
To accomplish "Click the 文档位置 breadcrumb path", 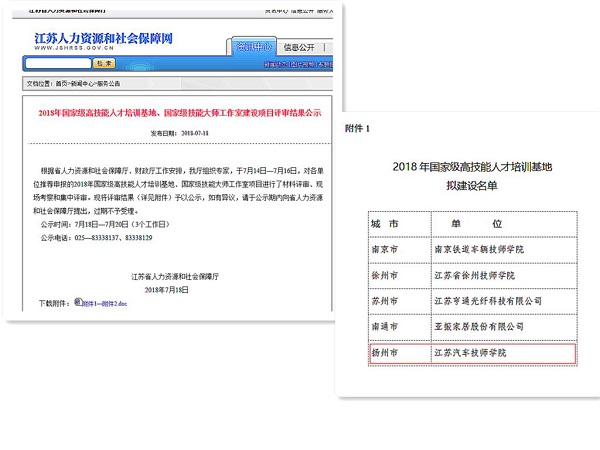I will pos(73,83).
